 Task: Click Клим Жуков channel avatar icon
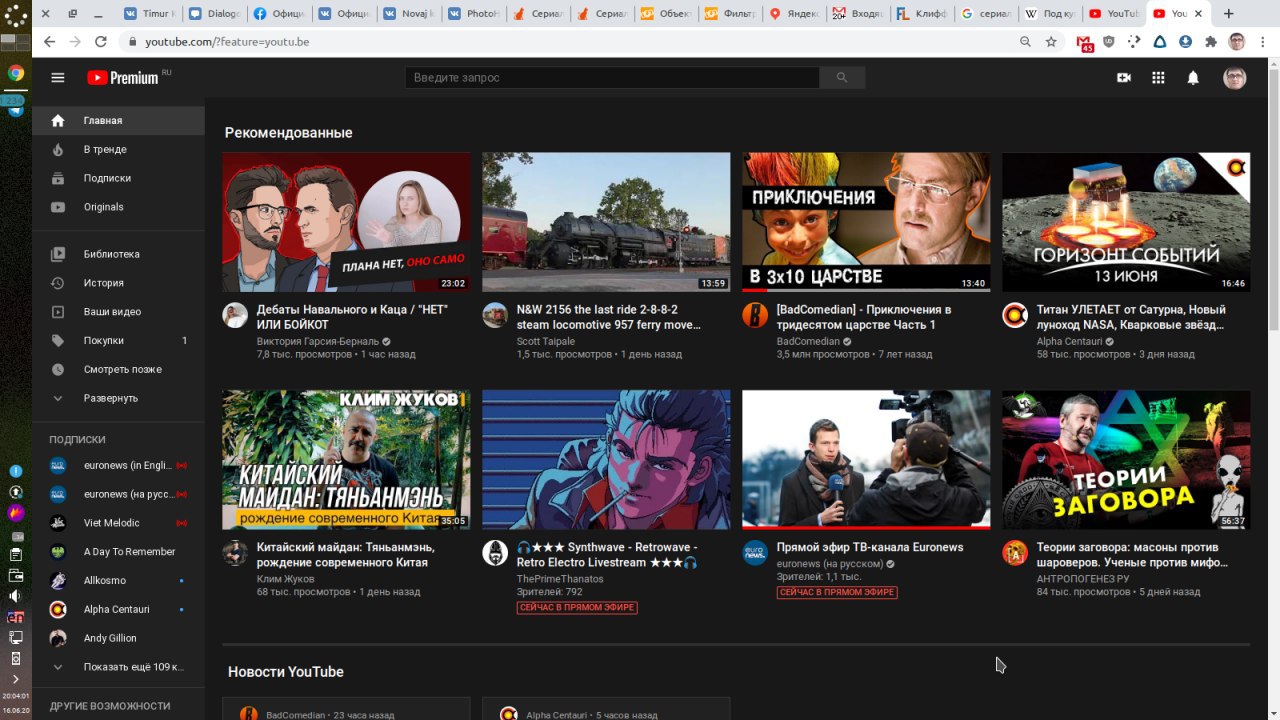point(235,553)
